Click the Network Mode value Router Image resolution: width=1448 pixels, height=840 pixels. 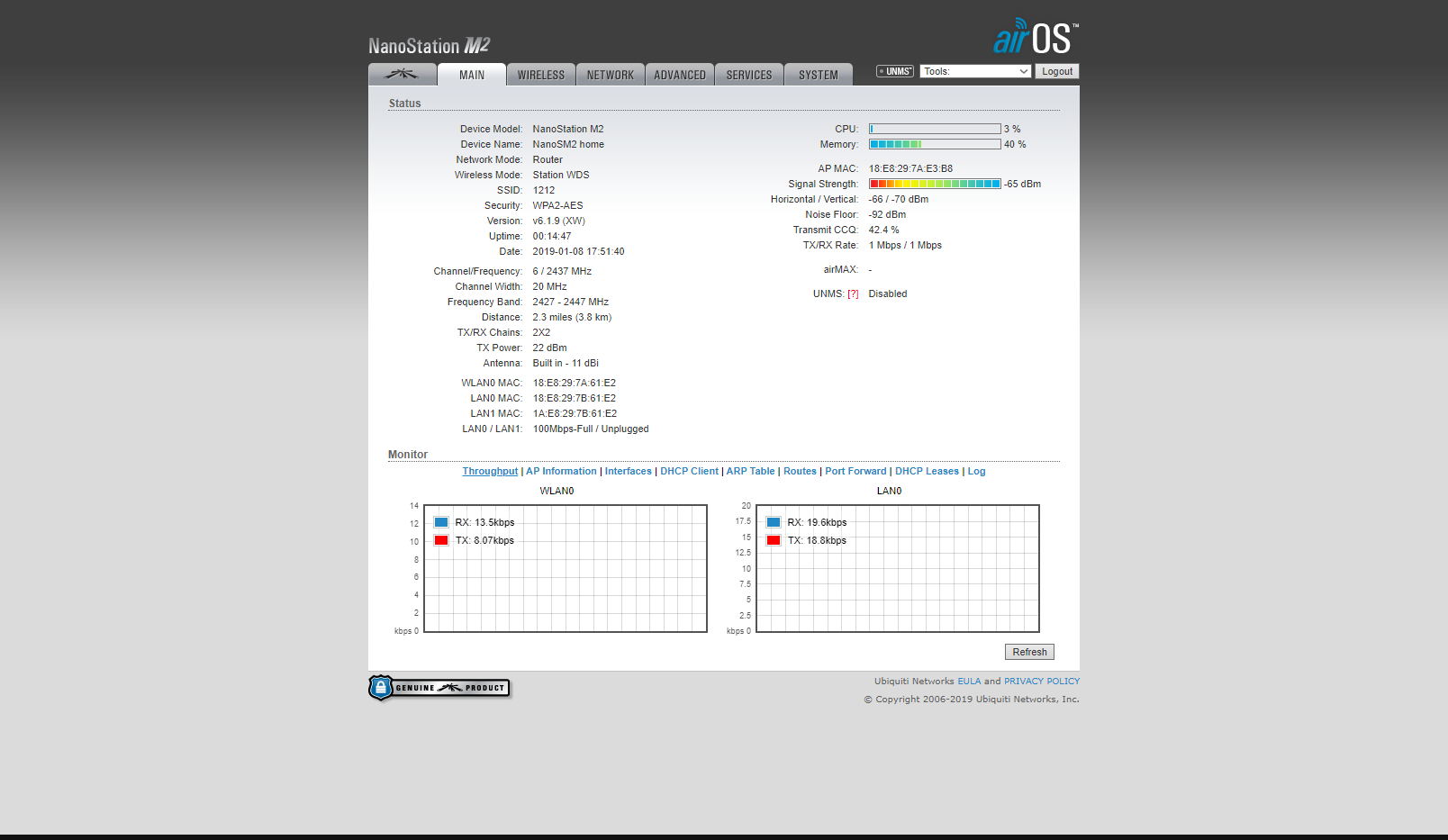[548, 159]
